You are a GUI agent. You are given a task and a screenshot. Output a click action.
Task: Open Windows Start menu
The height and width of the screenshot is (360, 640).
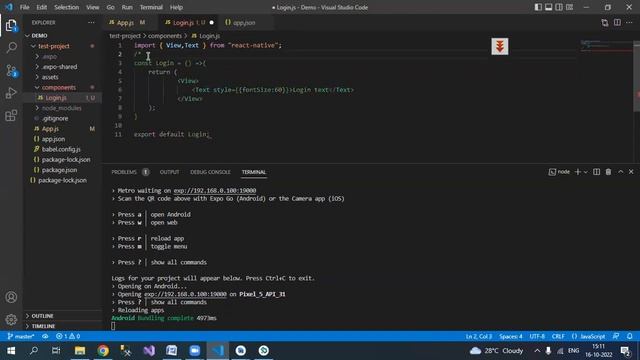coord(11,351)
